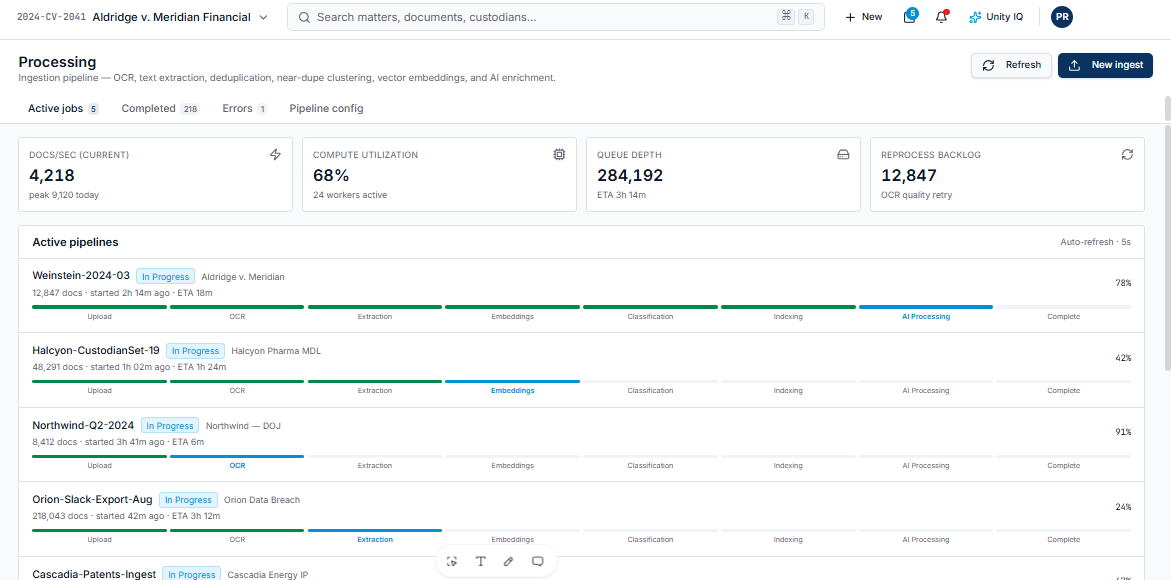Open the Halcyon-CustodianSet-19 pipeline
The height and width of the screenshot is (580, 1171).
pos(96,350)
